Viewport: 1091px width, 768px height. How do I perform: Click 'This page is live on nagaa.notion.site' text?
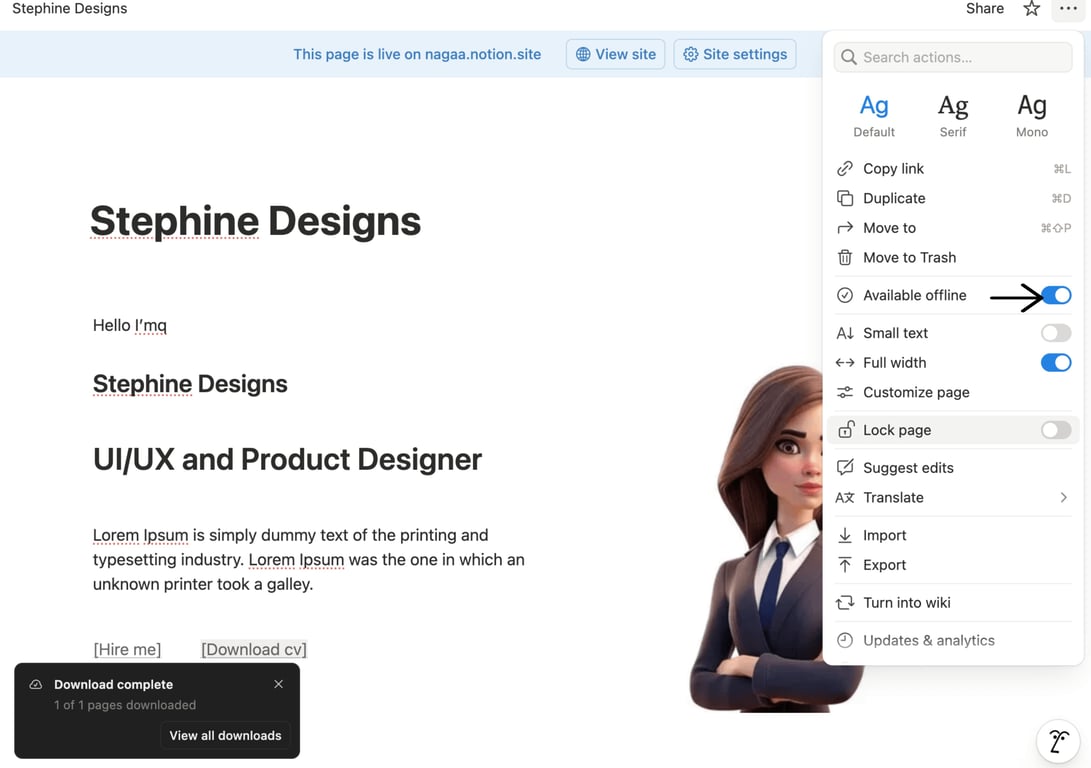click(x=417, y=54)
